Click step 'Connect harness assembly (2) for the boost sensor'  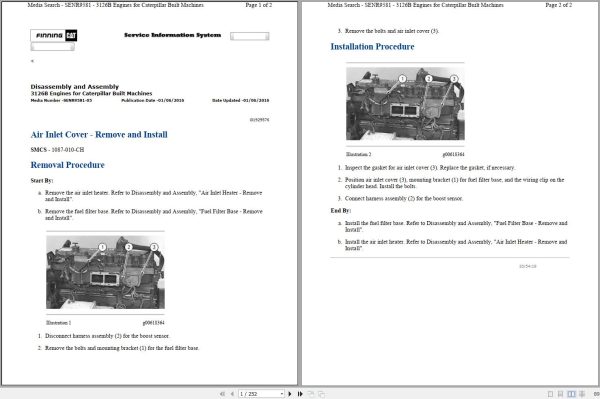(404, 198)
